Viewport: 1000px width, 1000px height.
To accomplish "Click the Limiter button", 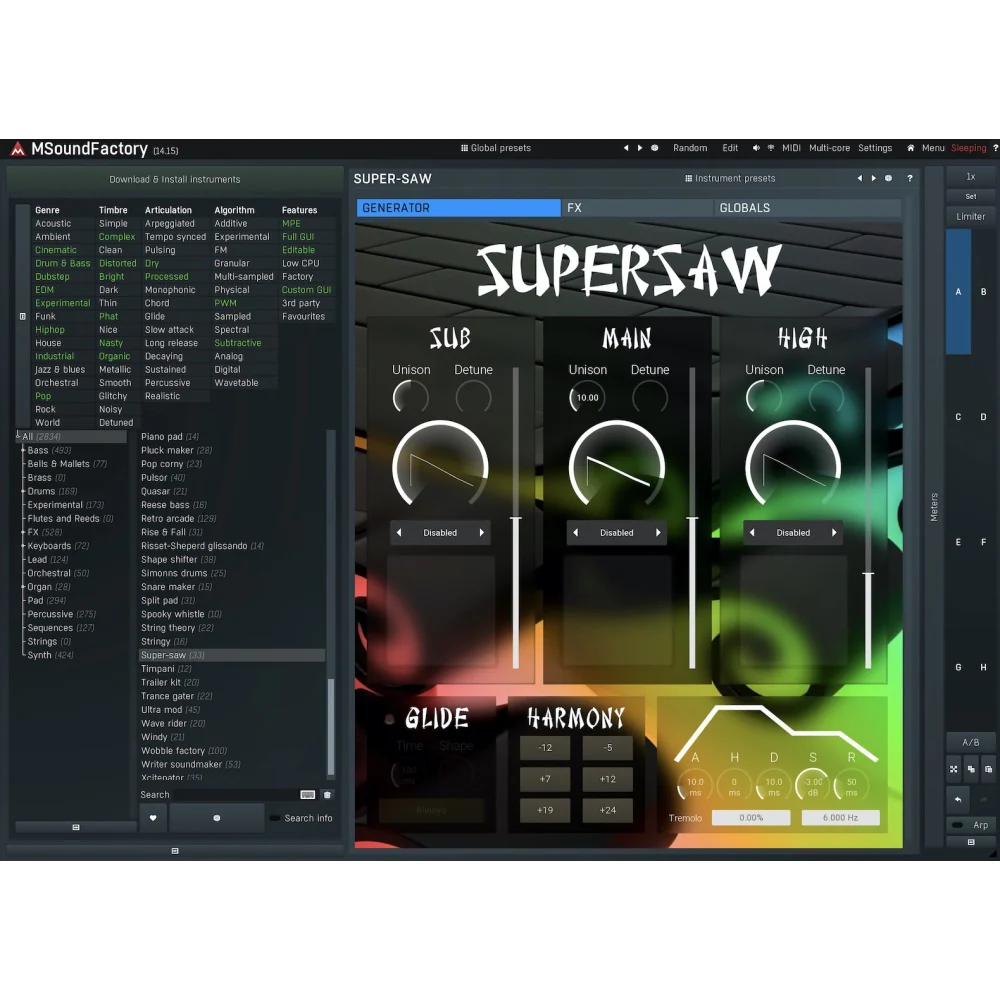I will (x=971, y=217).
